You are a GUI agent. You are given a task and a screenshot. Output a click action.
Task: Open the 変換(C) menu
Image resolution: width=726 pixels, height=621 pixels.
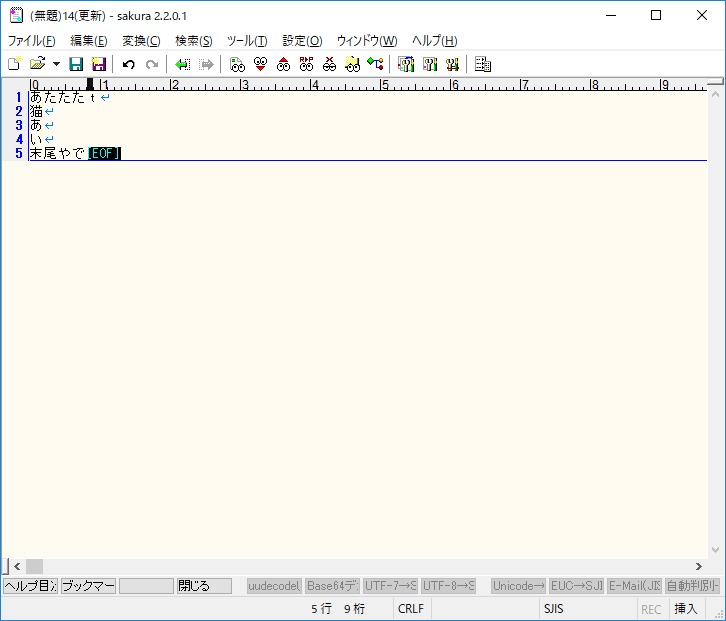point(141,41)
